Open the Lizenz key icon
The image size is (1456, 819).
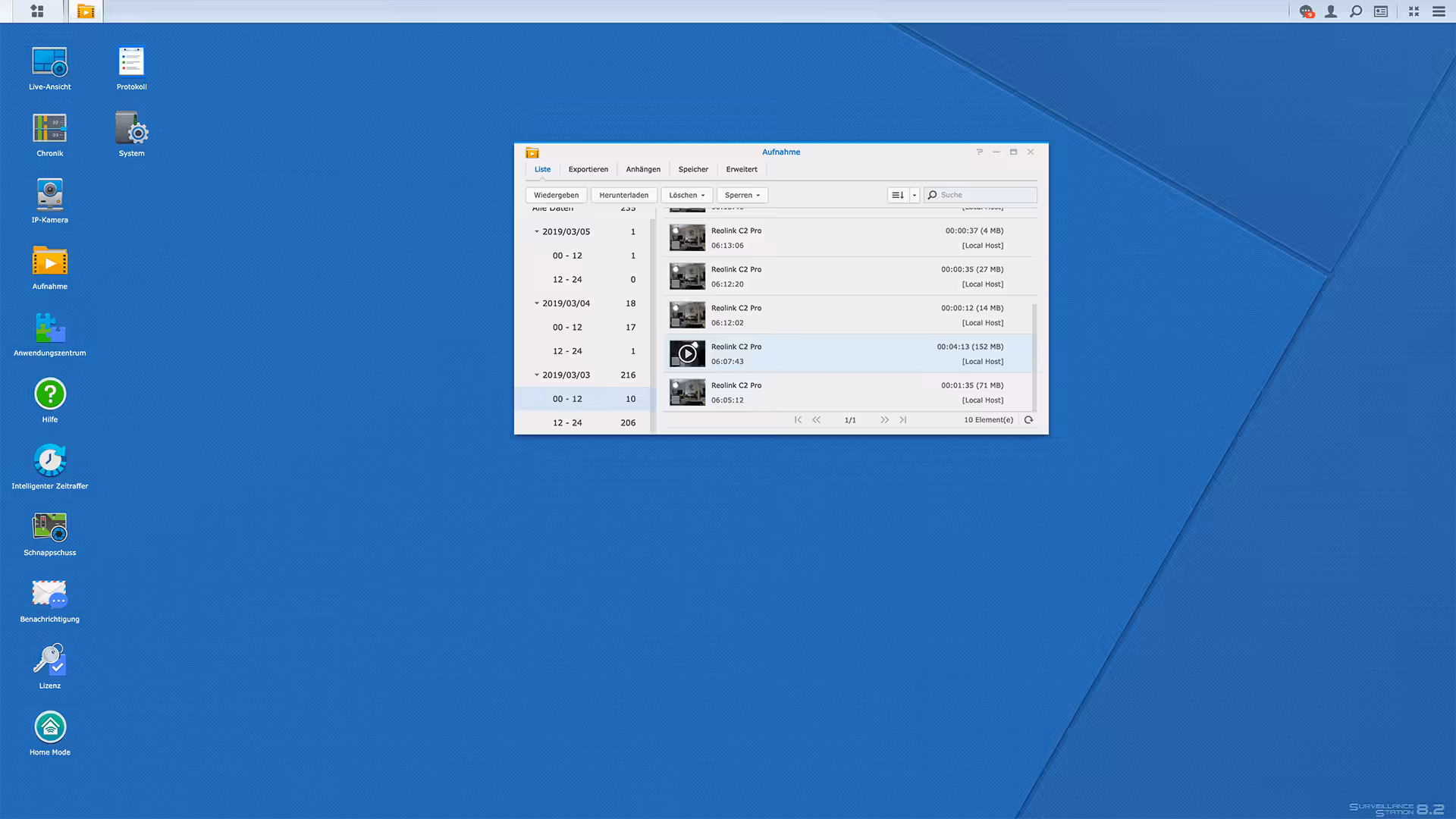[x=50, y=660]
